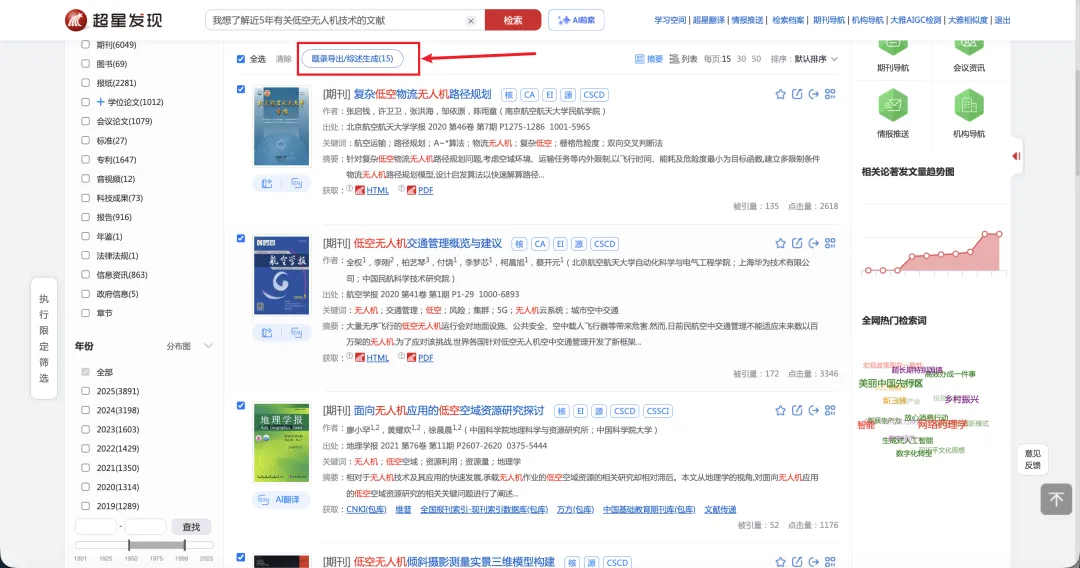Click the edit note icon on second result

(x=797, y=243)
